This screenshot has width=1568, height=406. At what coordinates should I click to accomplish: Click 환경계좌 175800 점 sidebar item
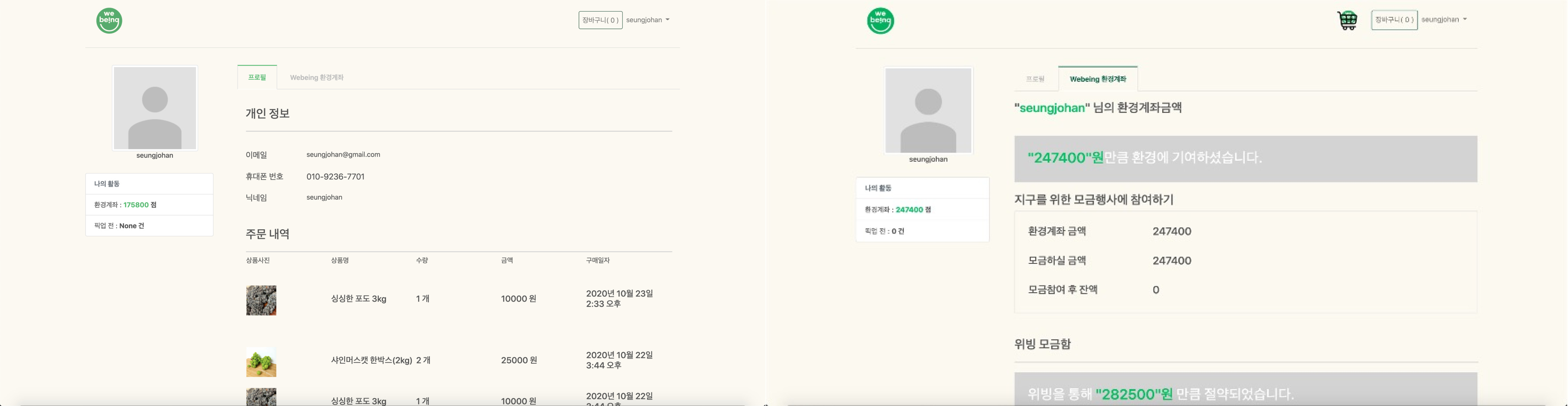pos(149,205)
